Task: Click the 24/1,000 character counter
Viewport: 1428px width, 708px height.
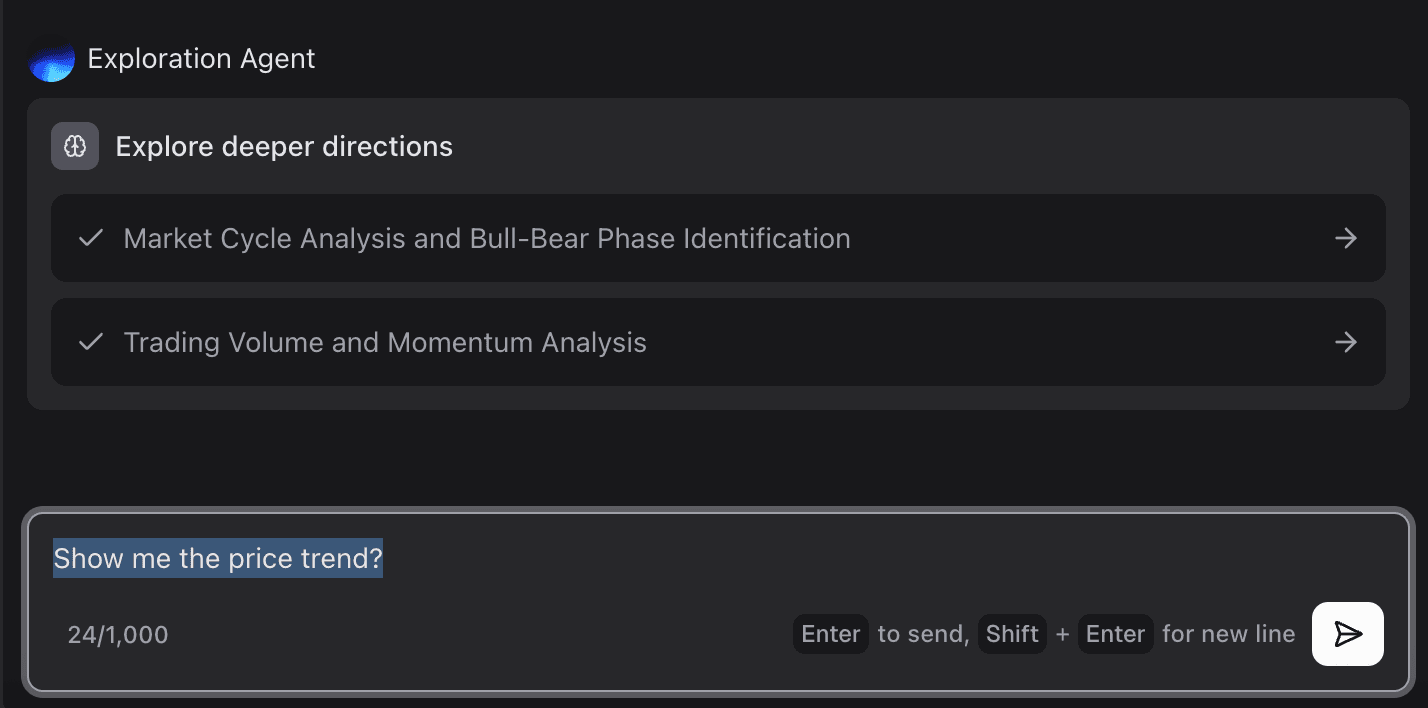Action: [118, 634]
